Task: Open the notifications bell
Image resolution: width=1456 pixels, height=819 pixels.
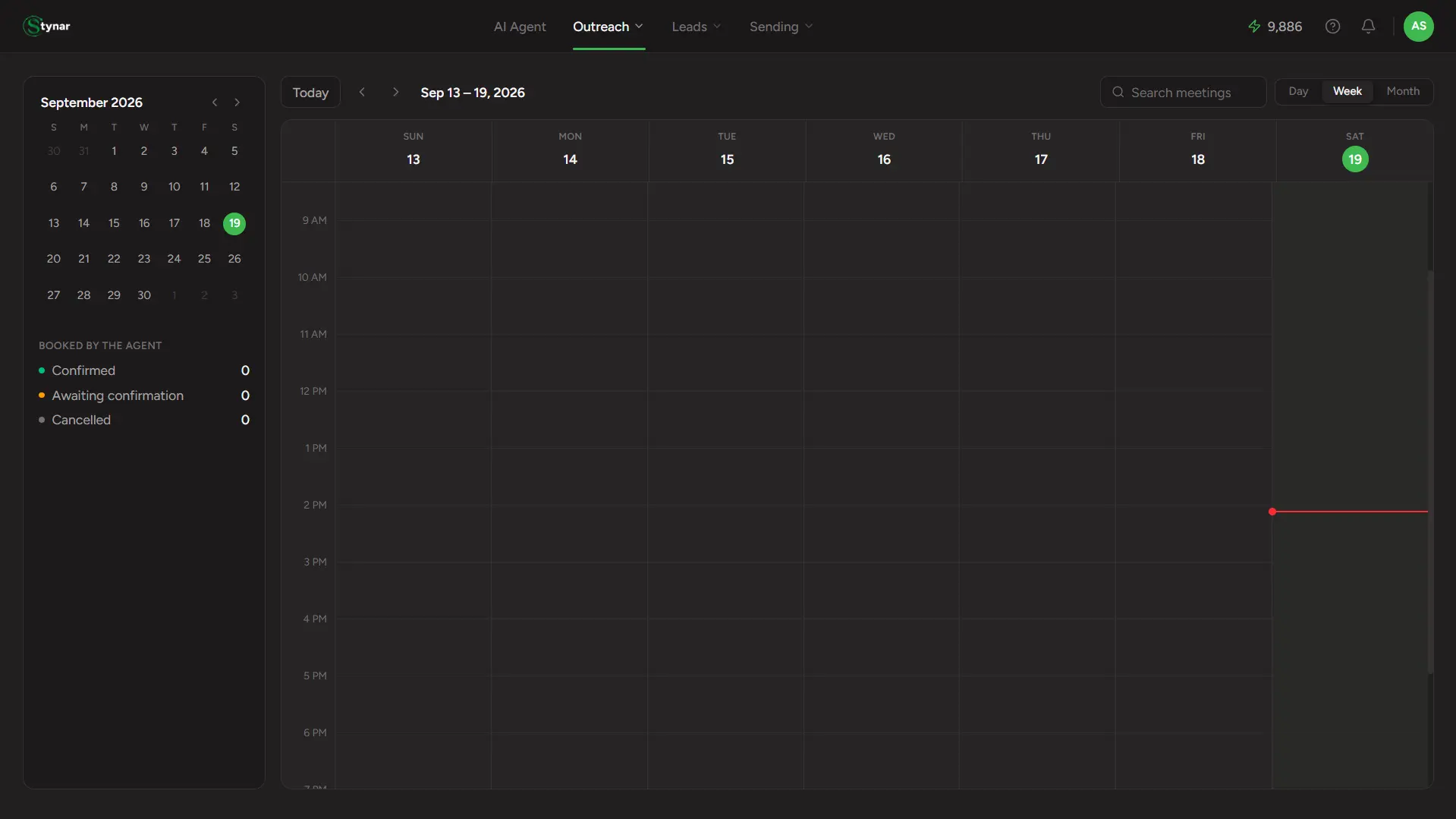Action: [1368, 27]
